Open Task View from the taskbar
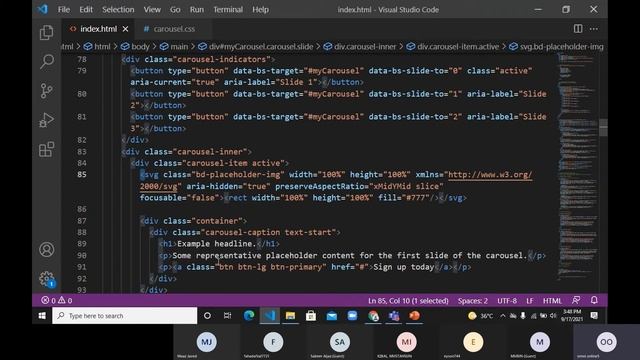 227,316
